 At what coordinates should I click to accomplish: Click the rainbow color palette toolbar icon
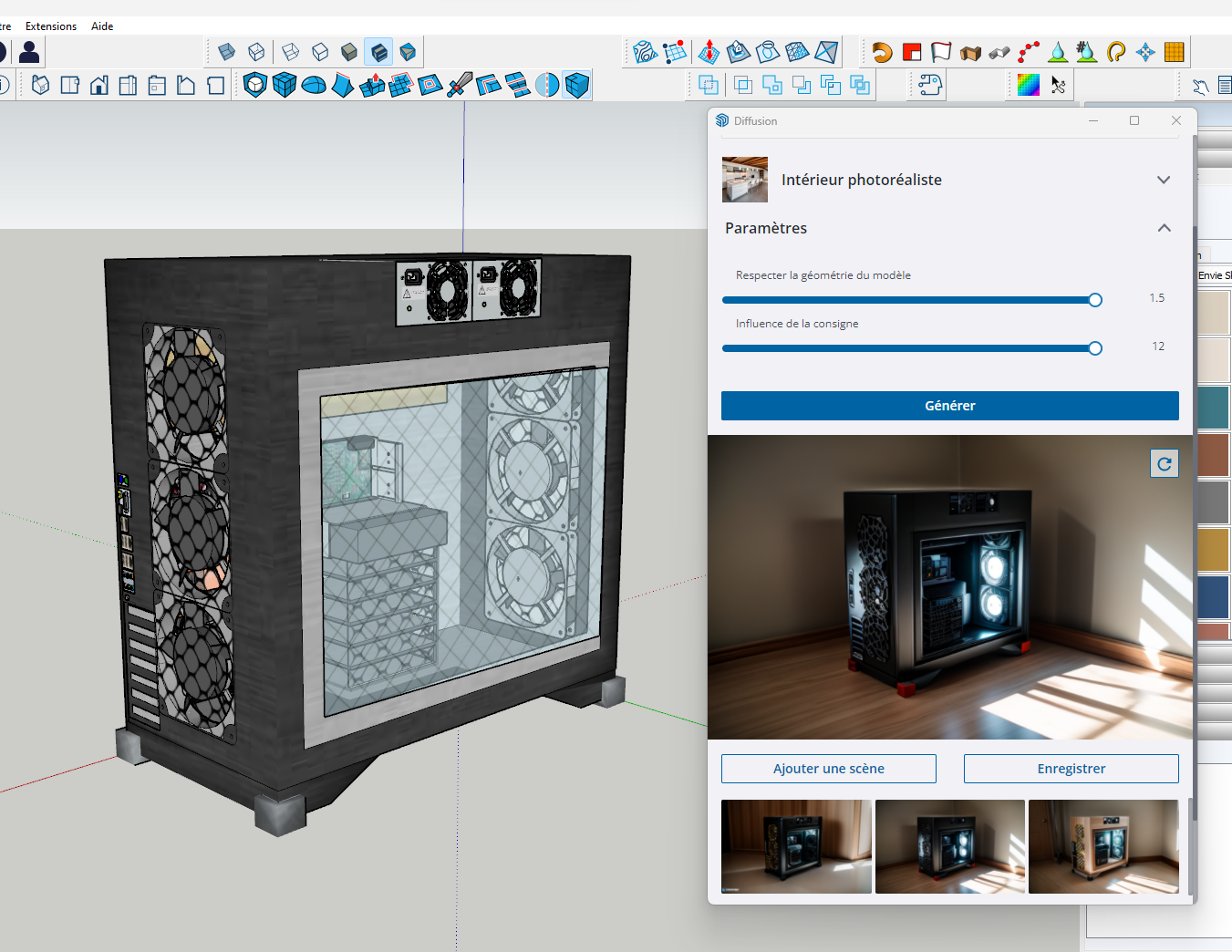pos(1028,85)
